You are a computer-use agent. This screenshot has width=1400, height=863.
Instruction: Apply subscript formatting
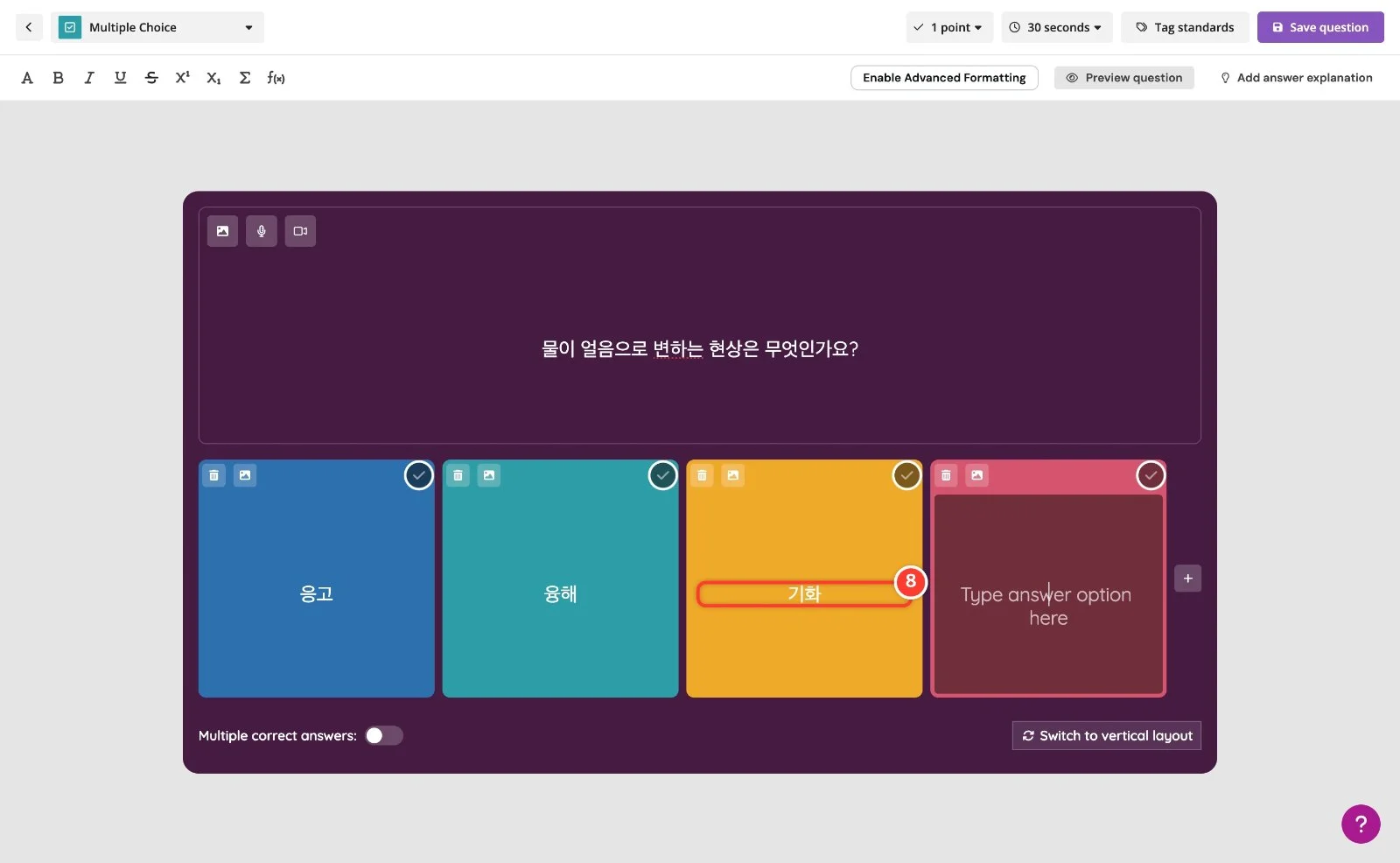click(213, 78)
